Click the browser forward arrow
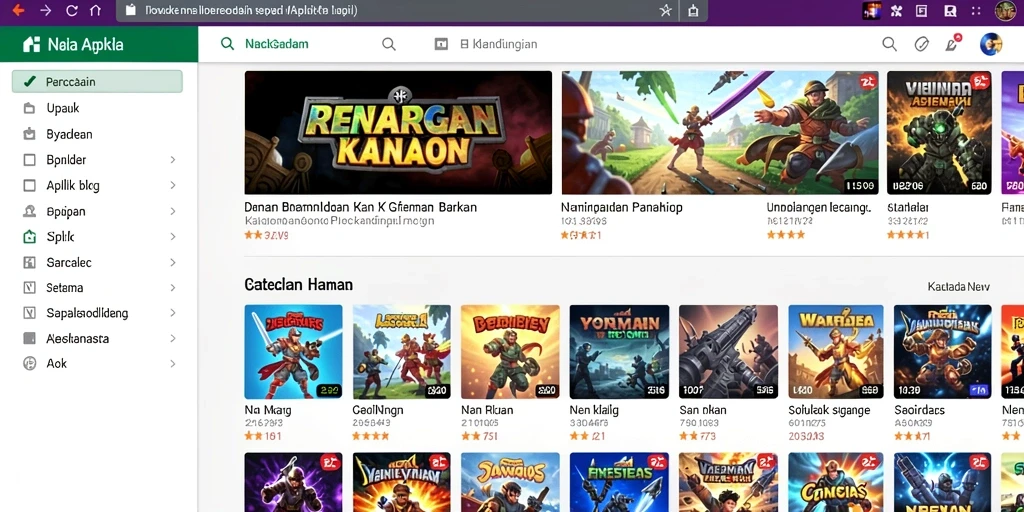The image size is (1024, 512). pyautogui.click(x=45, y=10)
